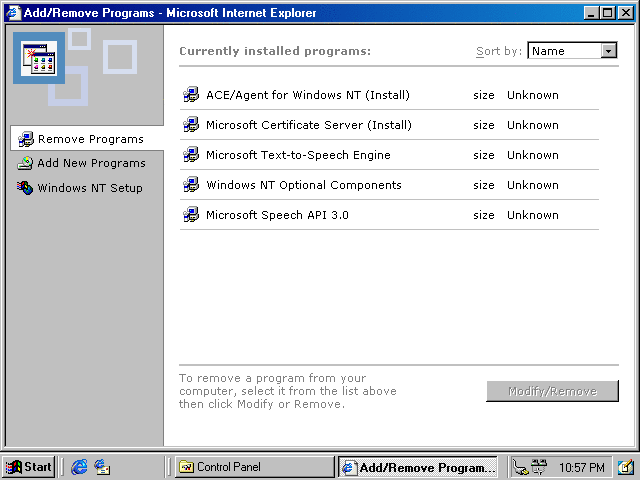
Task: Open the Start menu
Action: (x=29, y=467)
